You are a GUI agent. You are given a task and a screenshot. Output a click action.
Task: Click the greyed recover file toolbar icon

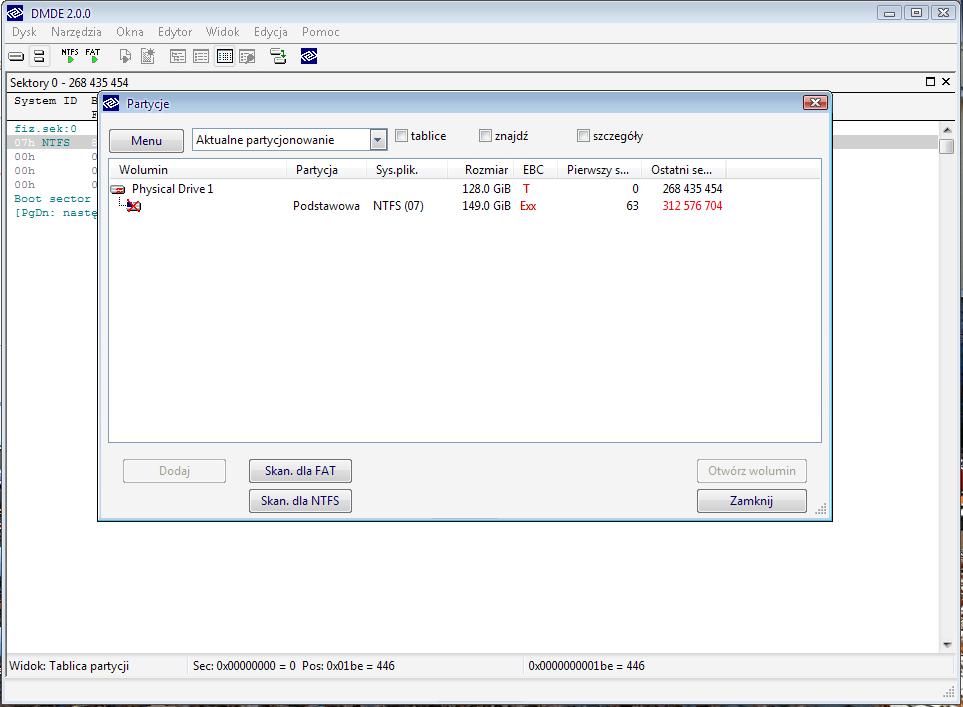[125, 57]
